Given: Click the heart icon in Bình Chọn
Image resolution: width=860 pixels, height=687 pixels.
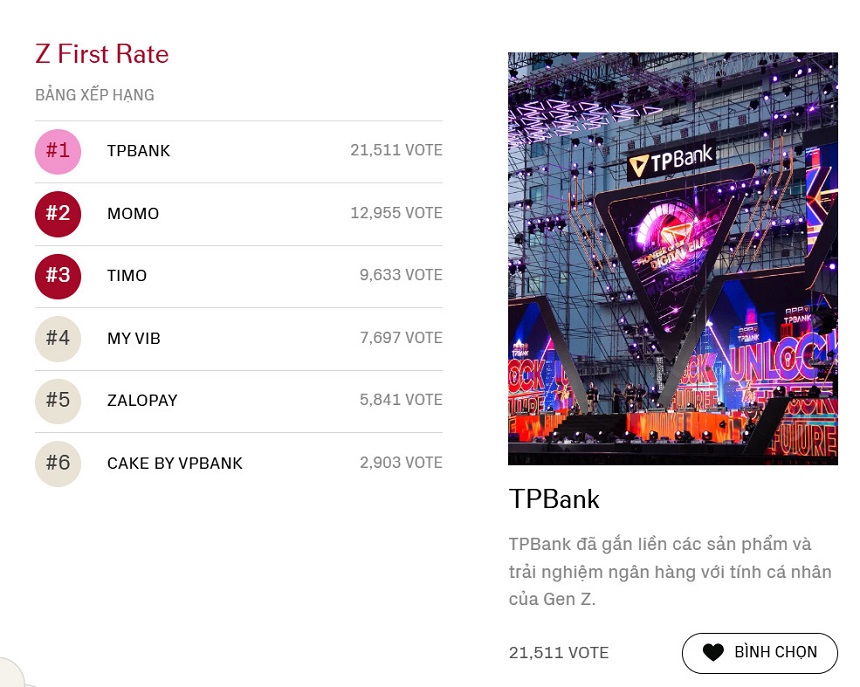Looking at the screenshot, I should [x=714, y=652].
